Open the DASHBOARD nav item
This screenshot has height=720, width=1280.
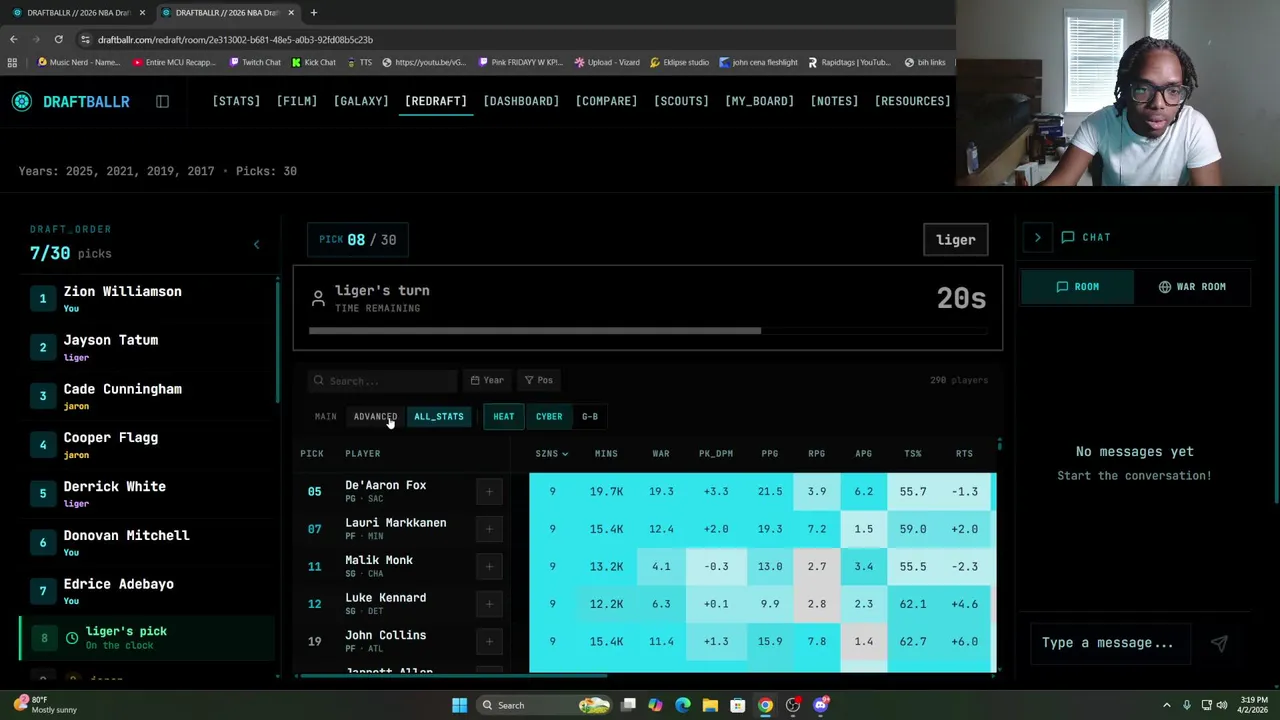pos(521,101)
